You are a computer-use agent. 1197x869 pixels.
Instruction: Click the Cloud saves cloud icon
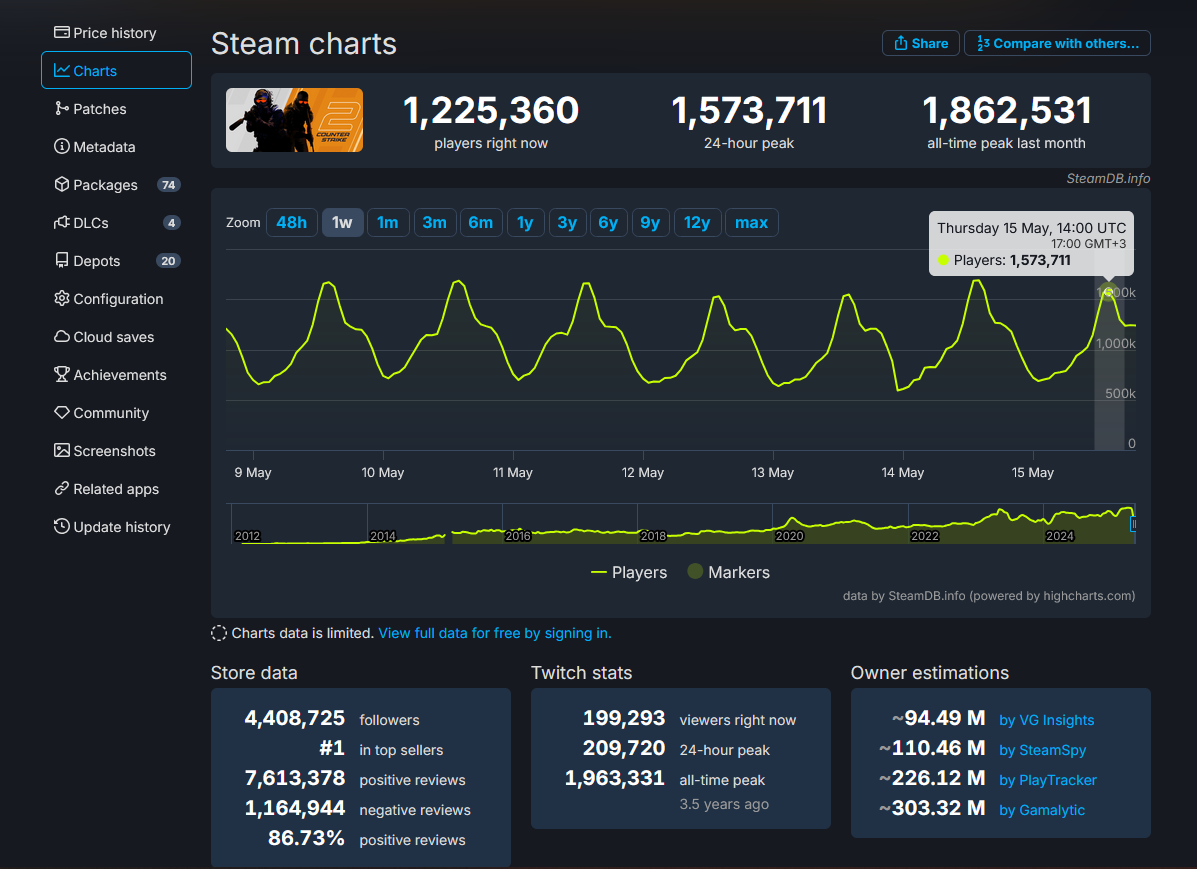(x=62, y=337)
